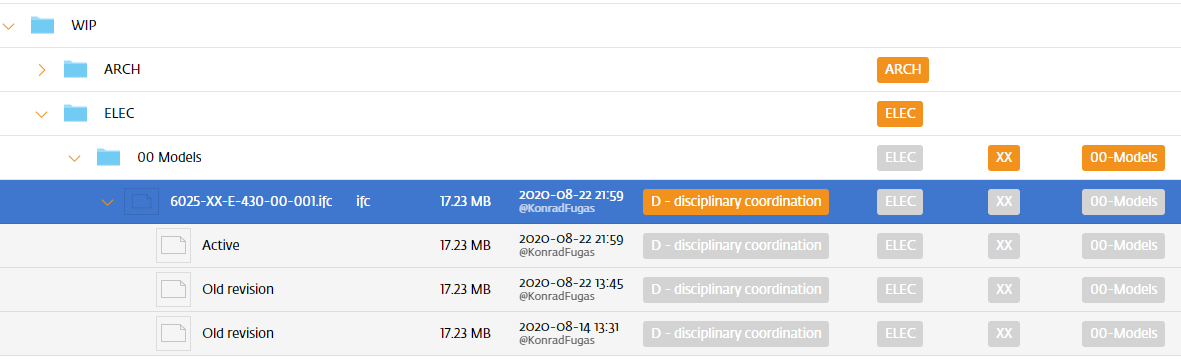Click the ELEC folder icon
Screen dimensions: 1181x361
[x=75, y=113]
